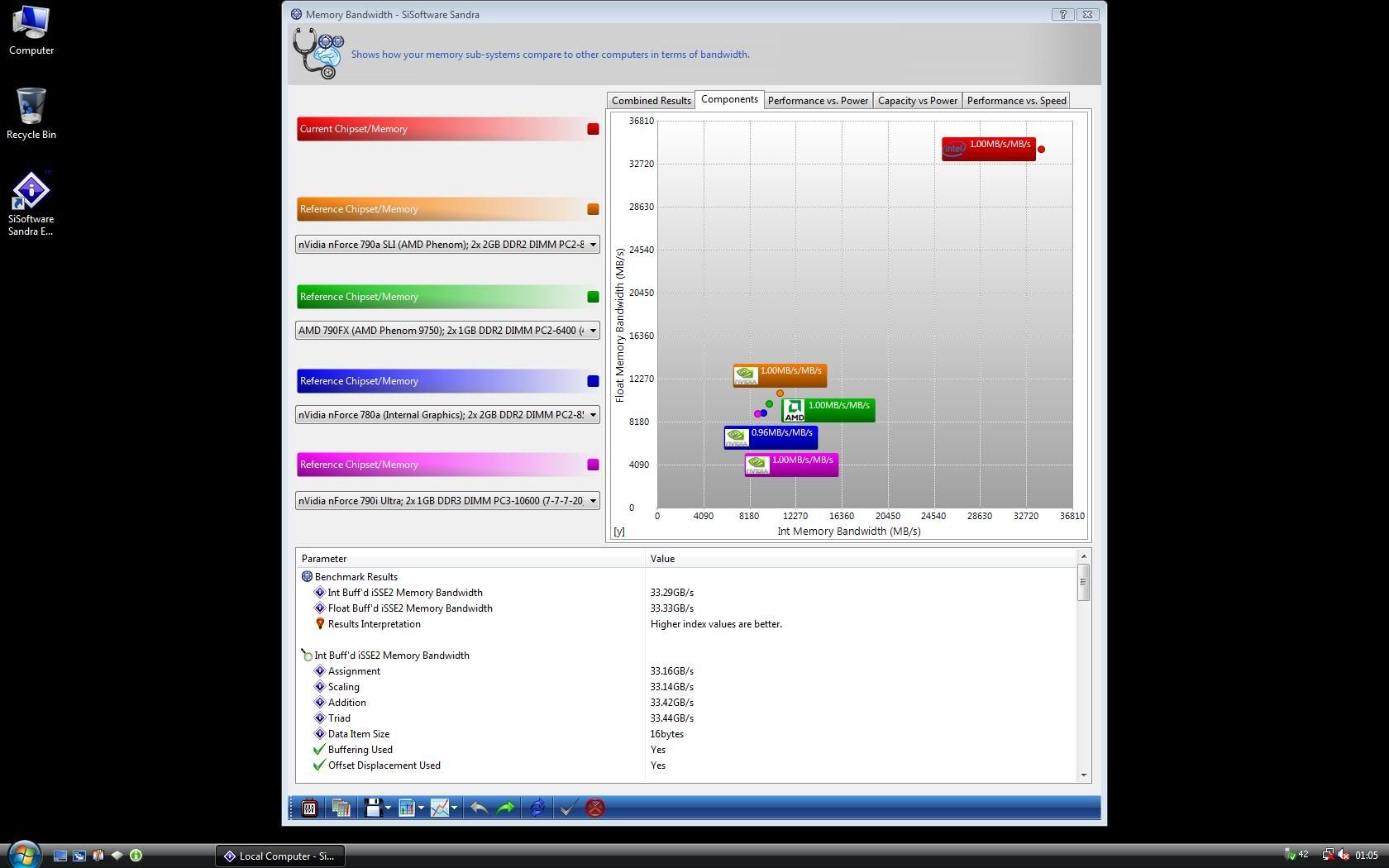Screen dimensions: 1389x868
Task: Open the nForce 790i Ultra DDR3 dropdown
Action: pos(447,501)
